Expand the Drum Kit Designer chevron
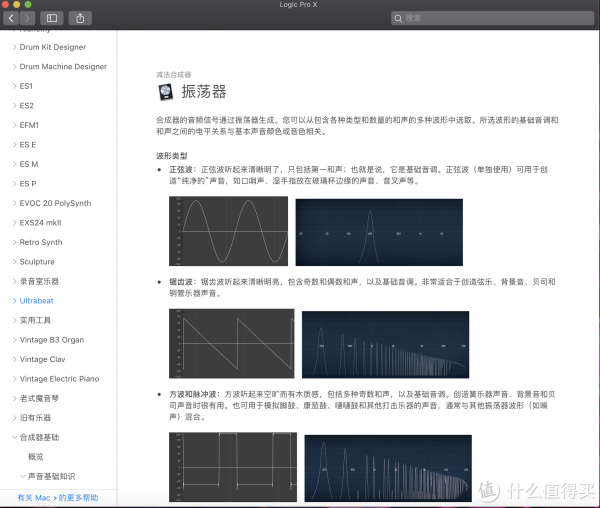This screenshot has height=508, width=600. coord(15,47)
